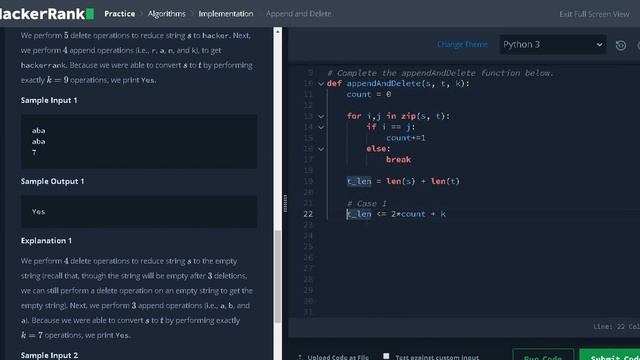640x360 pixels.
Task: Click the count+=1 code line
Action: pyautogui.click(x=406, y=138)
